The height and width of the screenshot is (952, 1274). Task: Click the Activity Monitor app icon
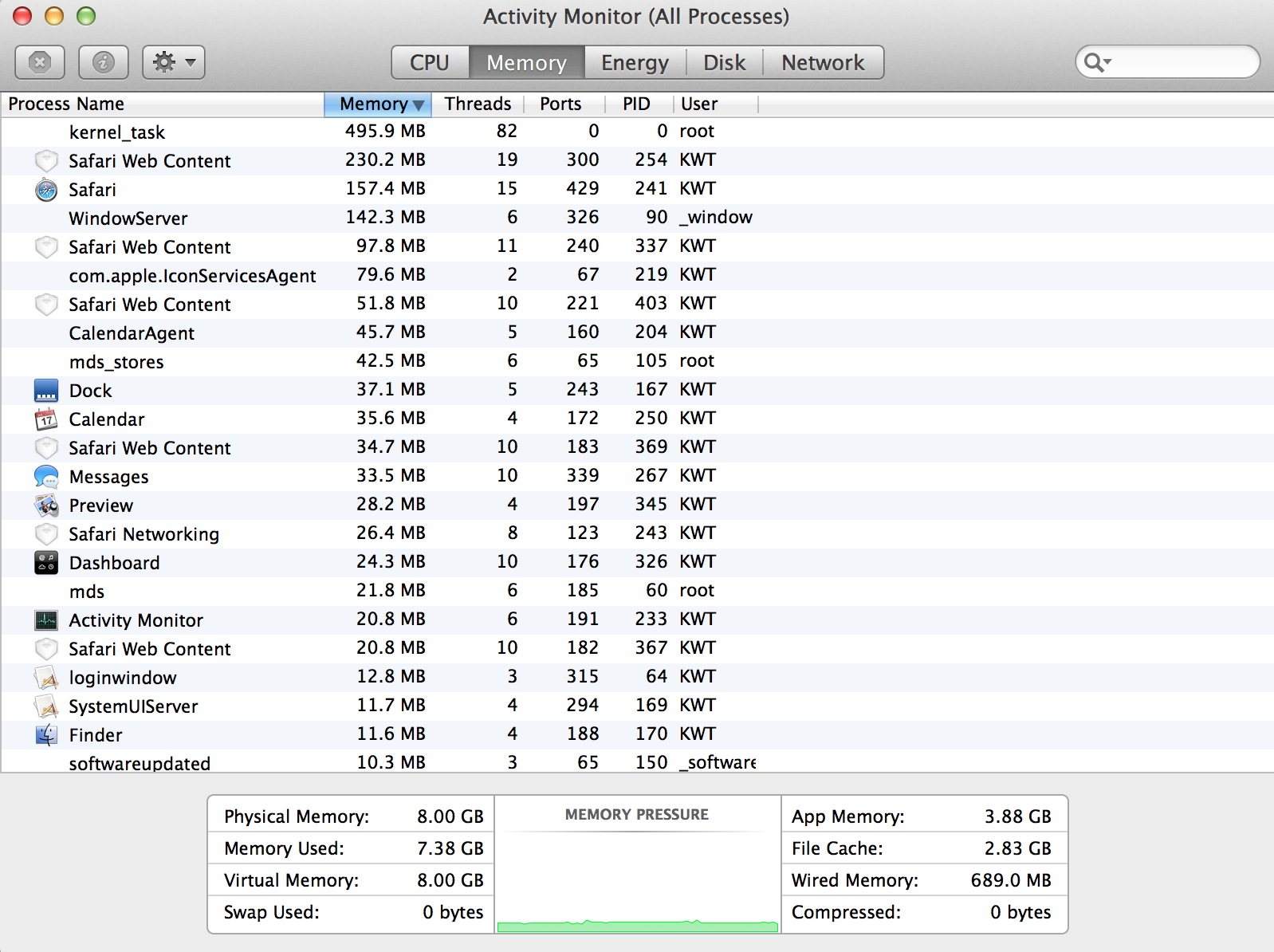(x=46, y=620)
